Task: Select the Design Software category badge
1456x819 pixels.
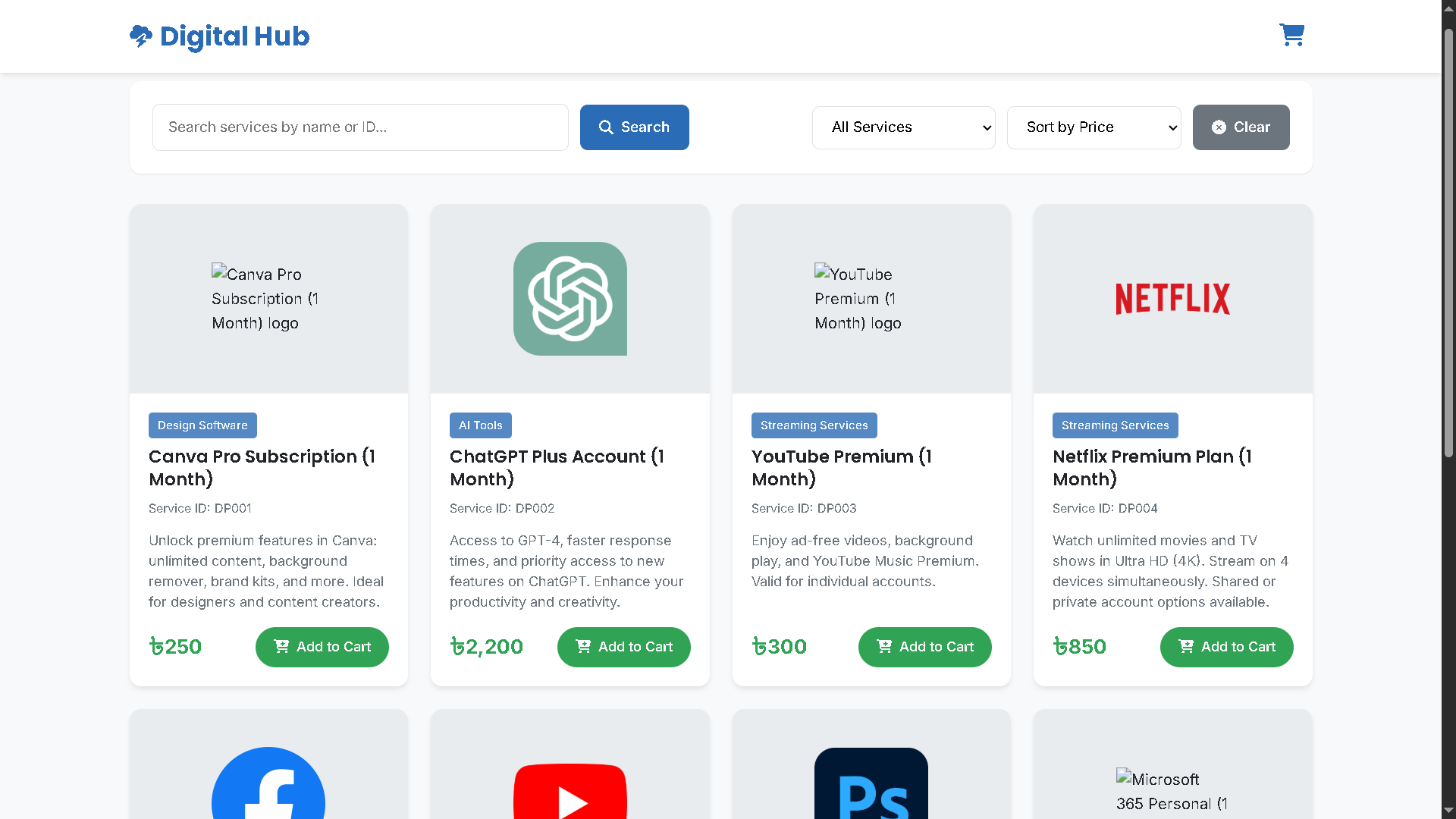Action: pos(202,425)
